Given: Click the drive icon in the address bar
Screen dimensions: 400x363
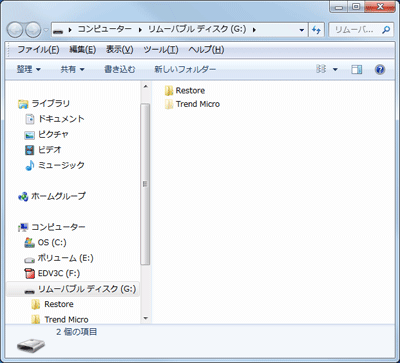Looking at the screenshot, I should [x=59, y=30].
